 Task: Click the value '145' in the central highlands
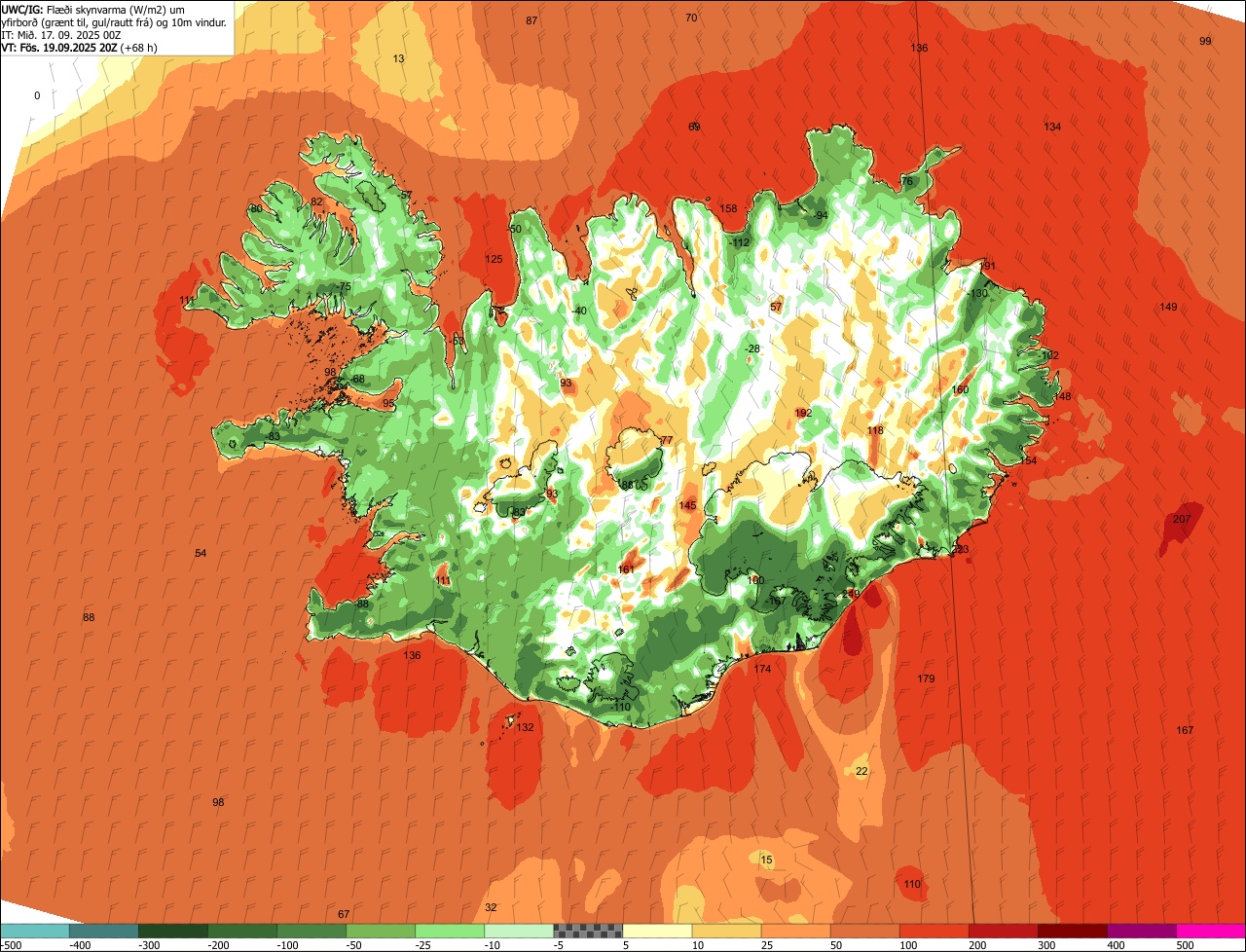688,505
